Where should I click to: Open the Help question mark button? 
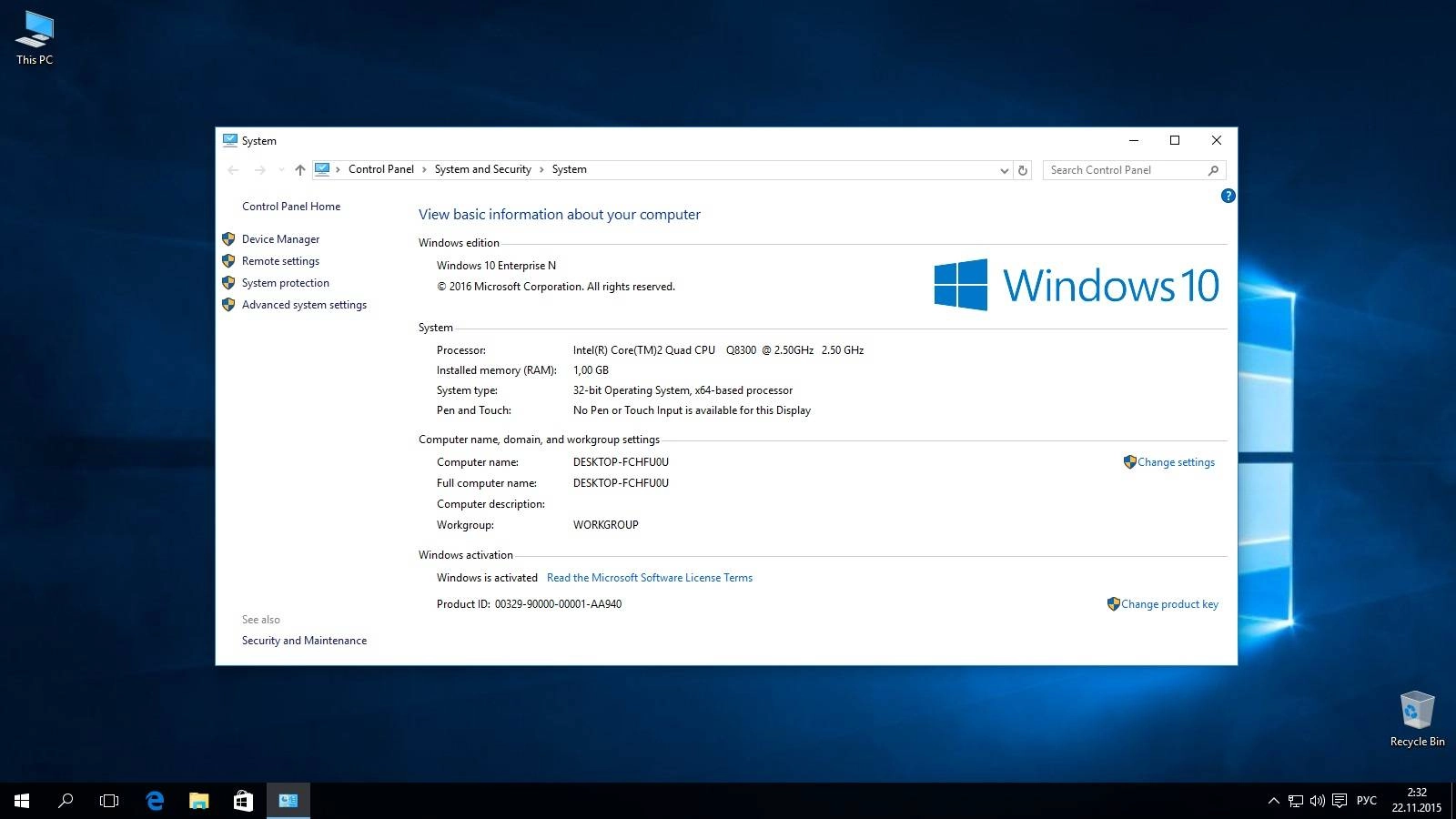pos(1228,196)
